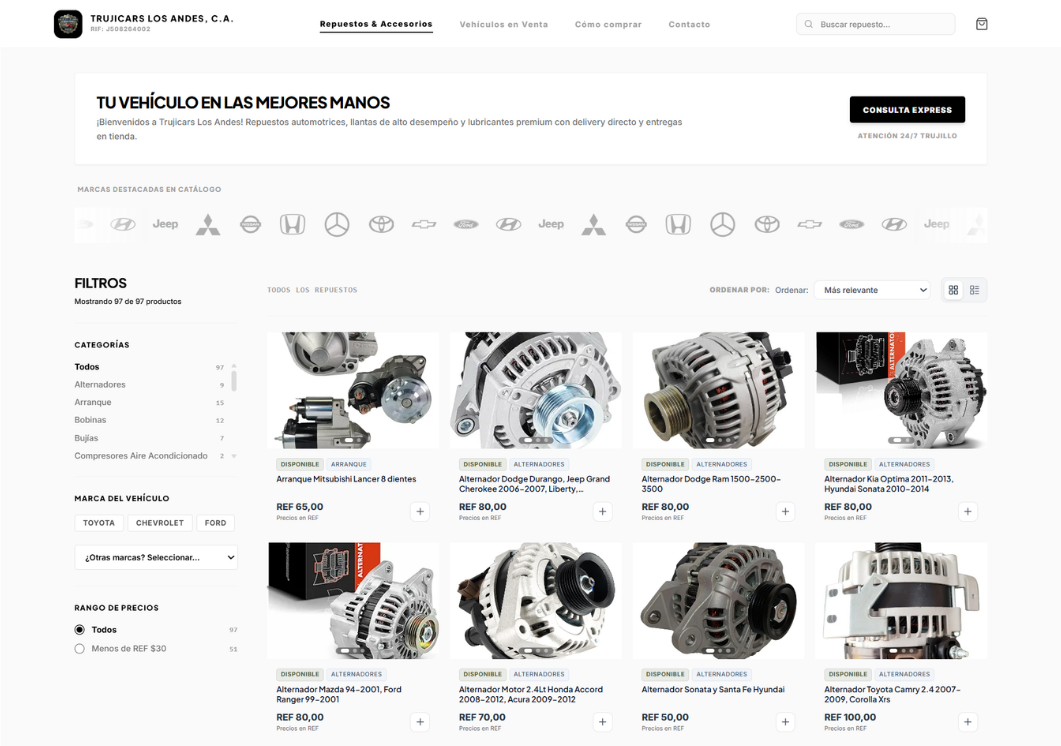Add Alternador Kia Optima to cart
This screenshot has height=746, width=1061.
pyautogui.click(x=968, y=512)
